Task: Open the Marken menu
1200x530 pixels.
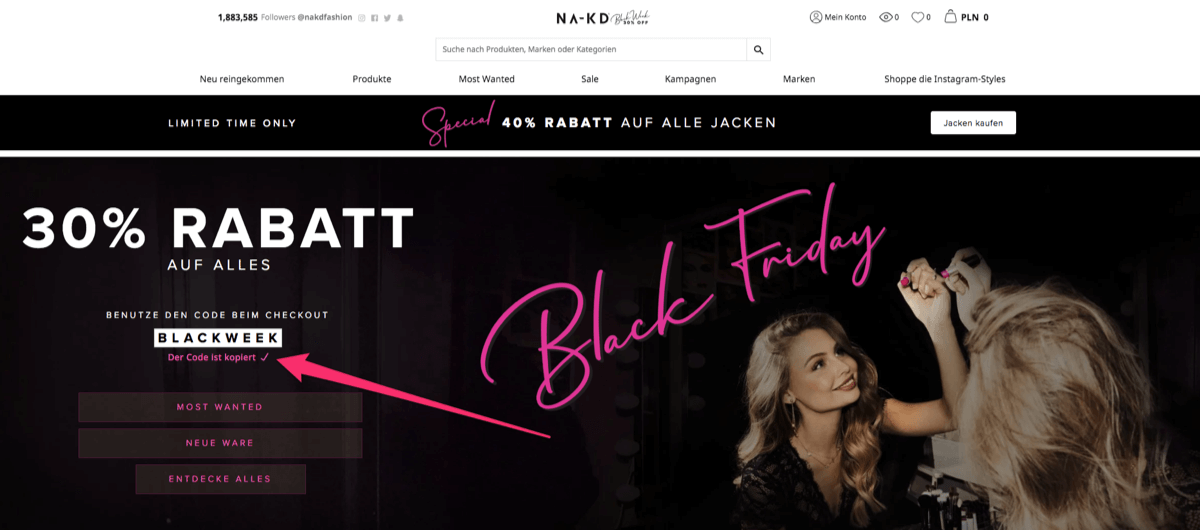Action: pyautogui.click(x=799, y=79)
